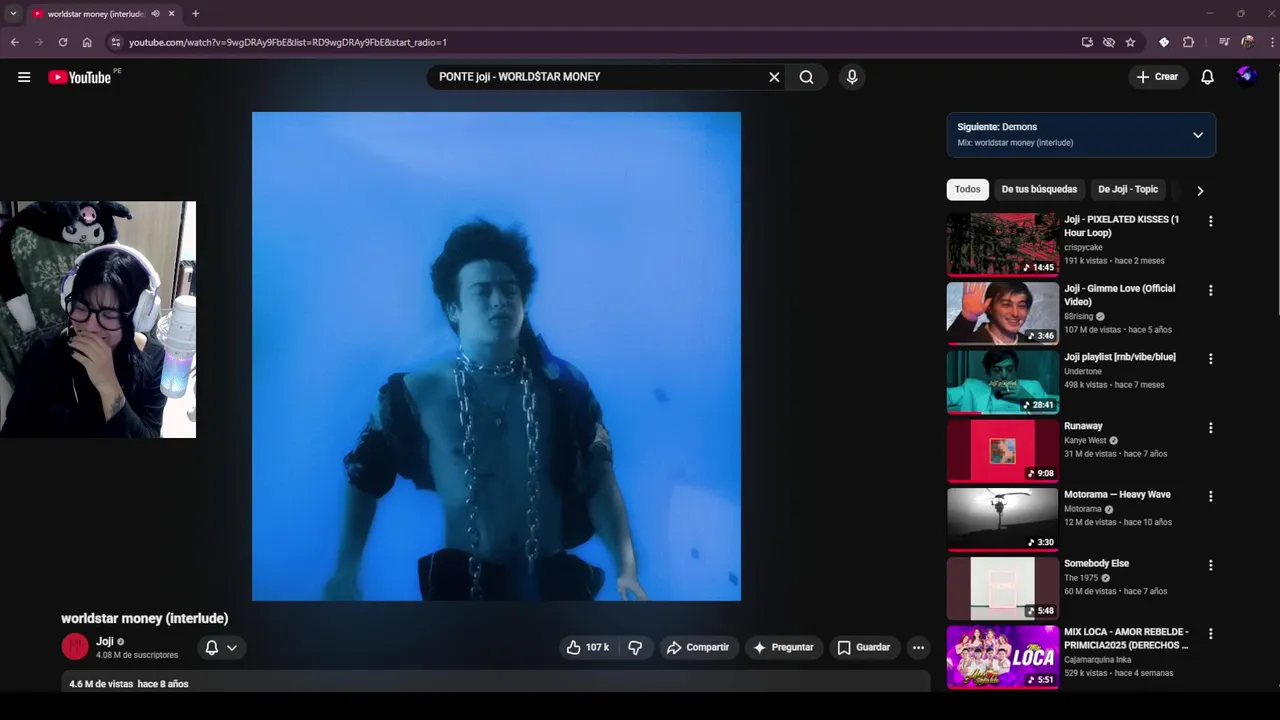
Task: Open tab search dropdown arrow
Action: (13, 14)
